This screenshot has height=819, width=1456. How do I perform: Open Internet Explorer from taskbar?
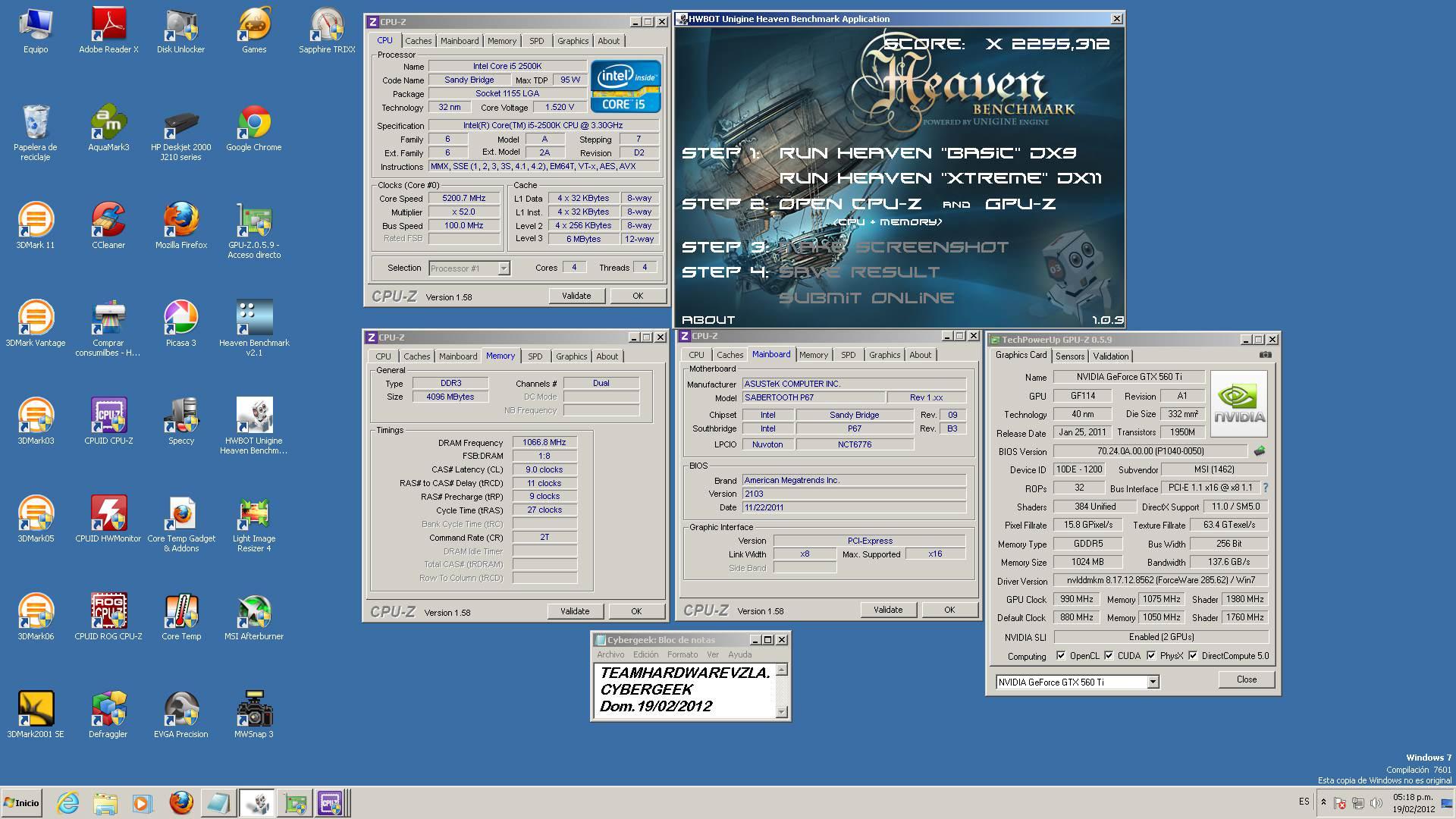(x=67, y=803)
